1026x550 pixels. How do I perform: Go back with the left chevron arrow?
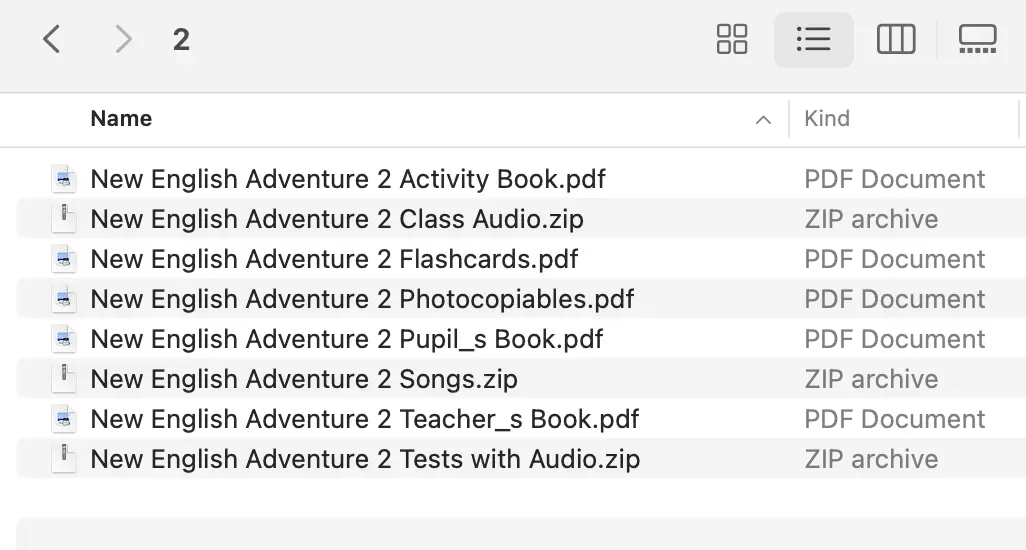pos(52,39)
